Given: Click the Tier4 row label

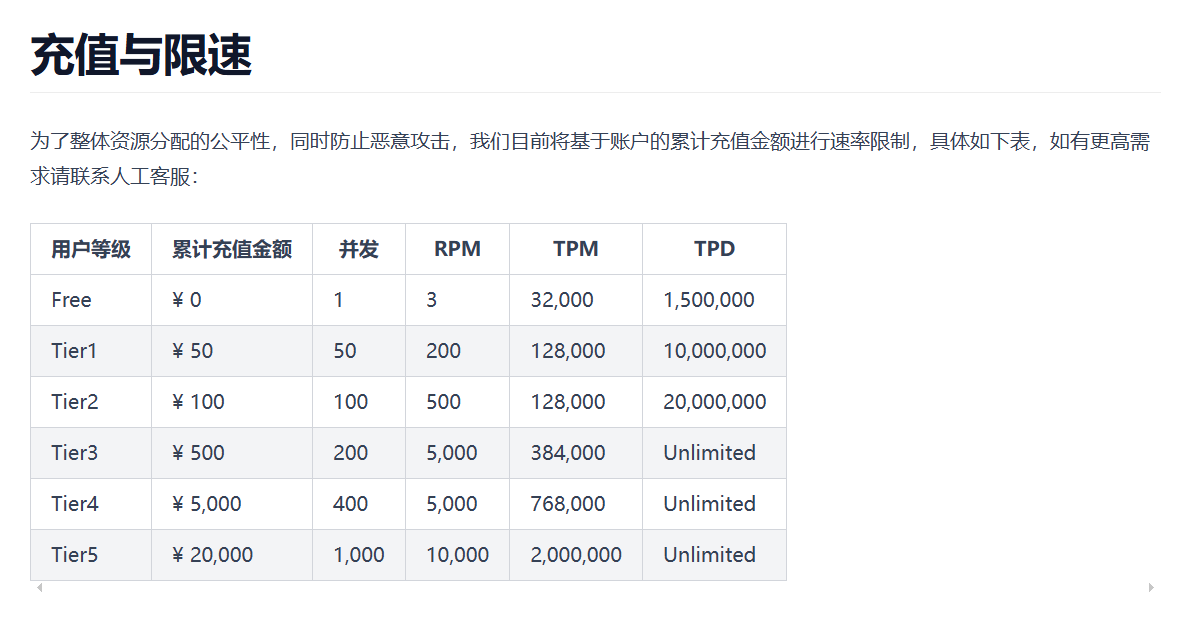Looking at the screenshot, I should tap(75, 503).
